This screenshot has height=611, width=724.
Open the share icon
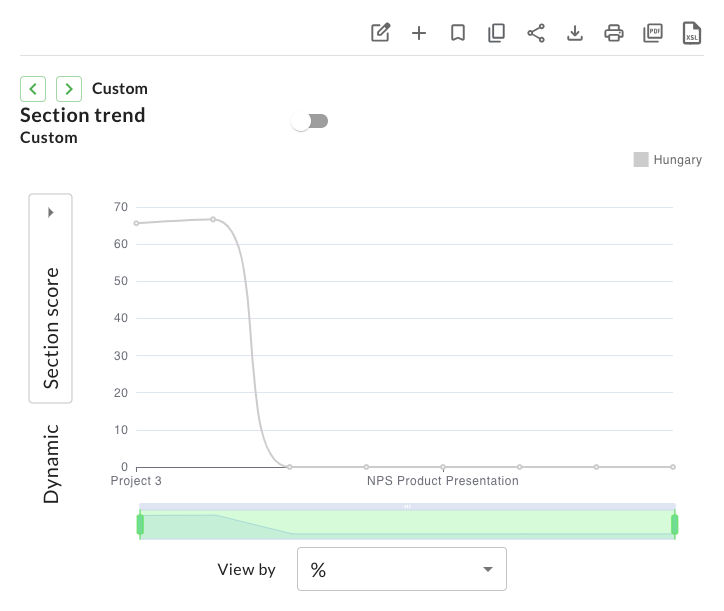536,33
